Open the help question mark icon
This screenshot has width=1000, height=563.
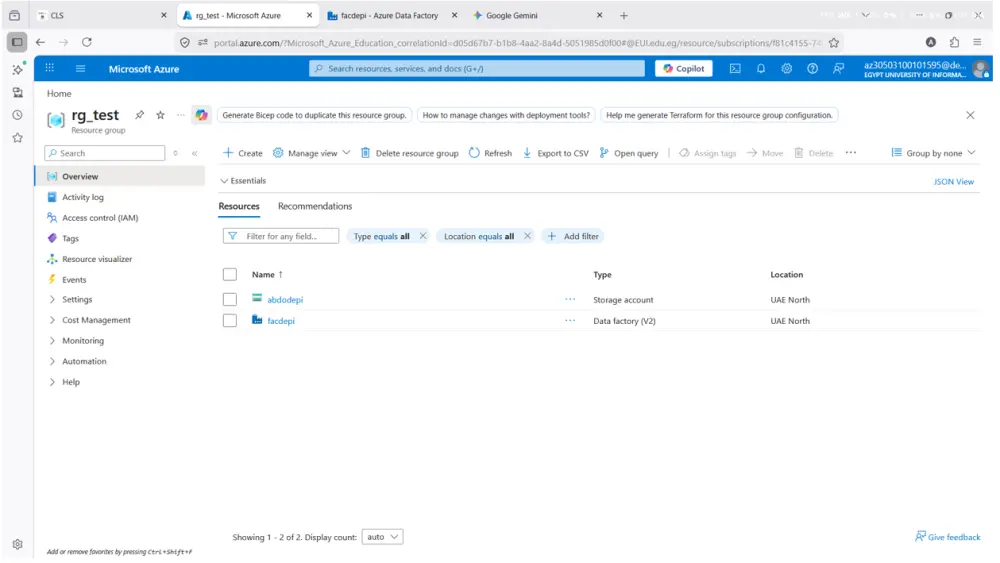click(x=812, y=69)
